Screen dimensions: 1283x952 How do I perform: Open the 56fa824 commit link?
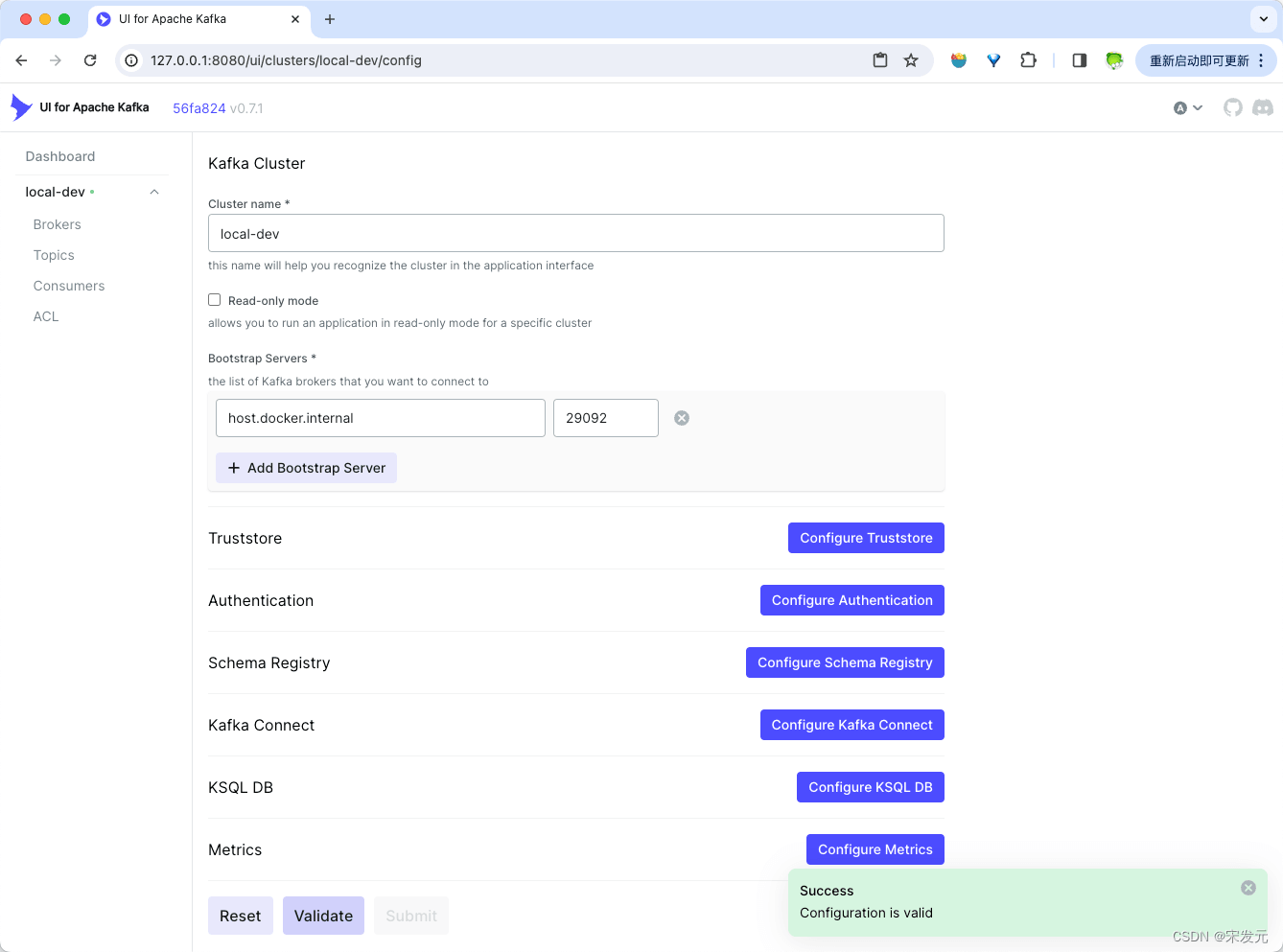[198, 108]
